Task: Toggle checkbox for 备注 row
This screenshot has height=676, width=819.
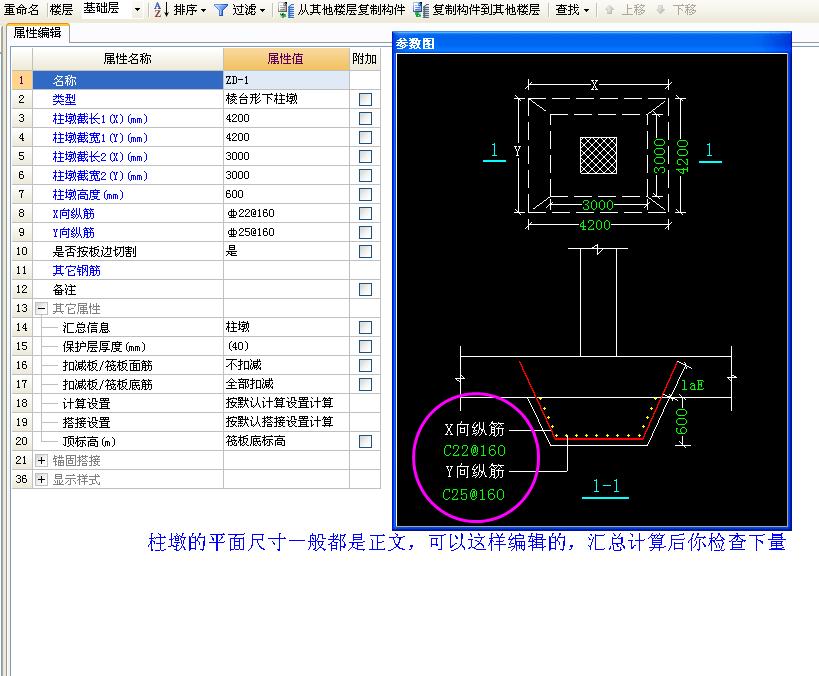Action: point(365,289)
